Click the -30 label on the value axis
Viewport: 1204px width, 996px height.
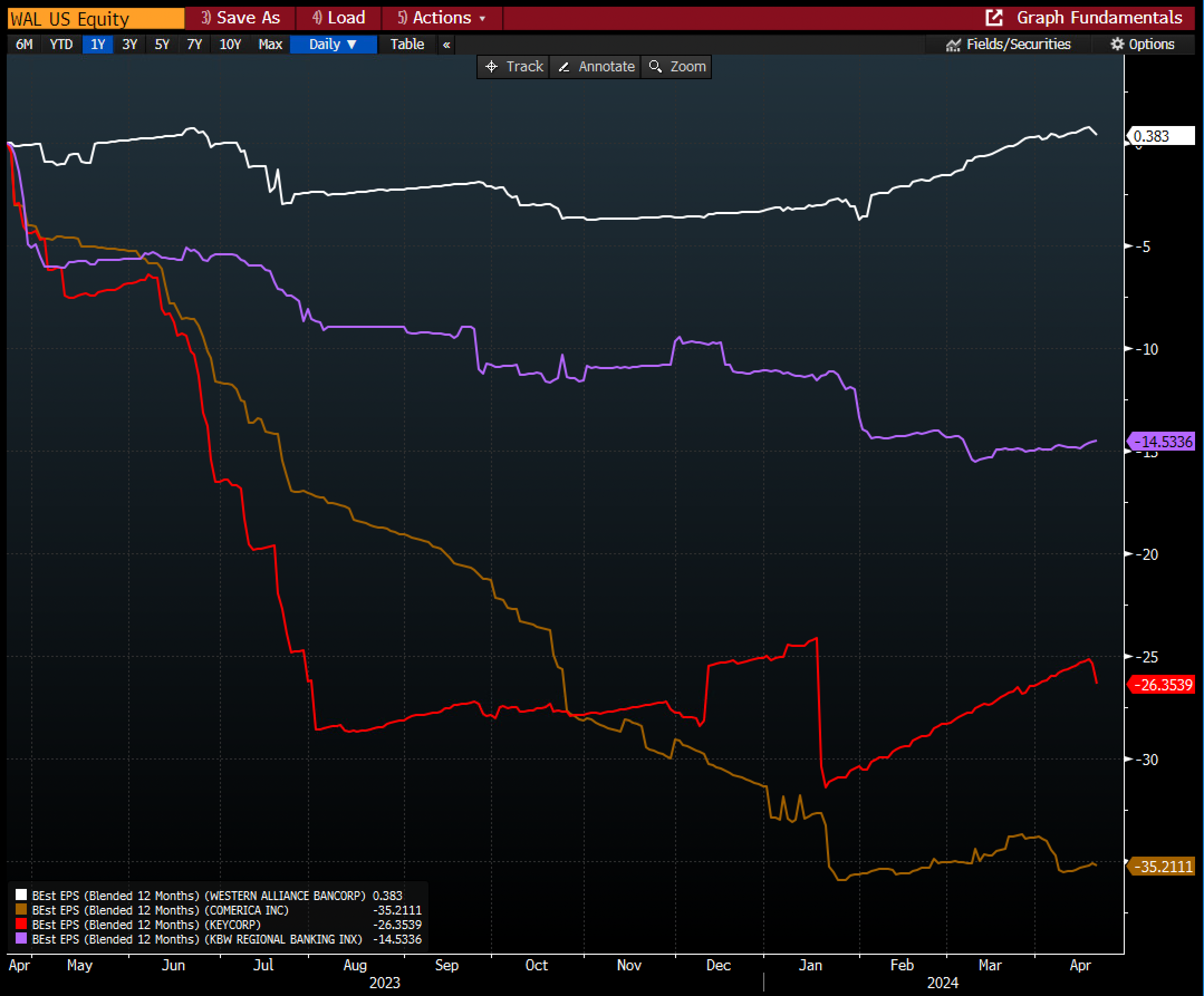(1147, 760)
